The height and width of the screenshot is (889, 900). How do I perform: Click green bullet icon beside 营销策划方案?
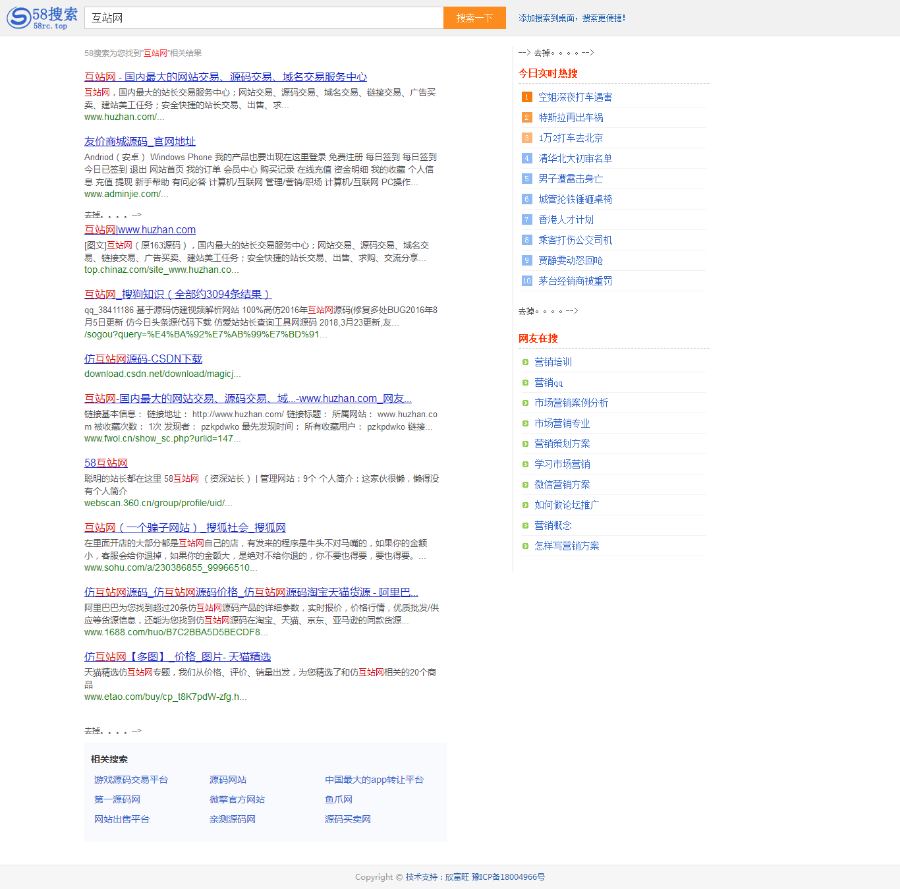pyautogui.click(x=525, y=444)
